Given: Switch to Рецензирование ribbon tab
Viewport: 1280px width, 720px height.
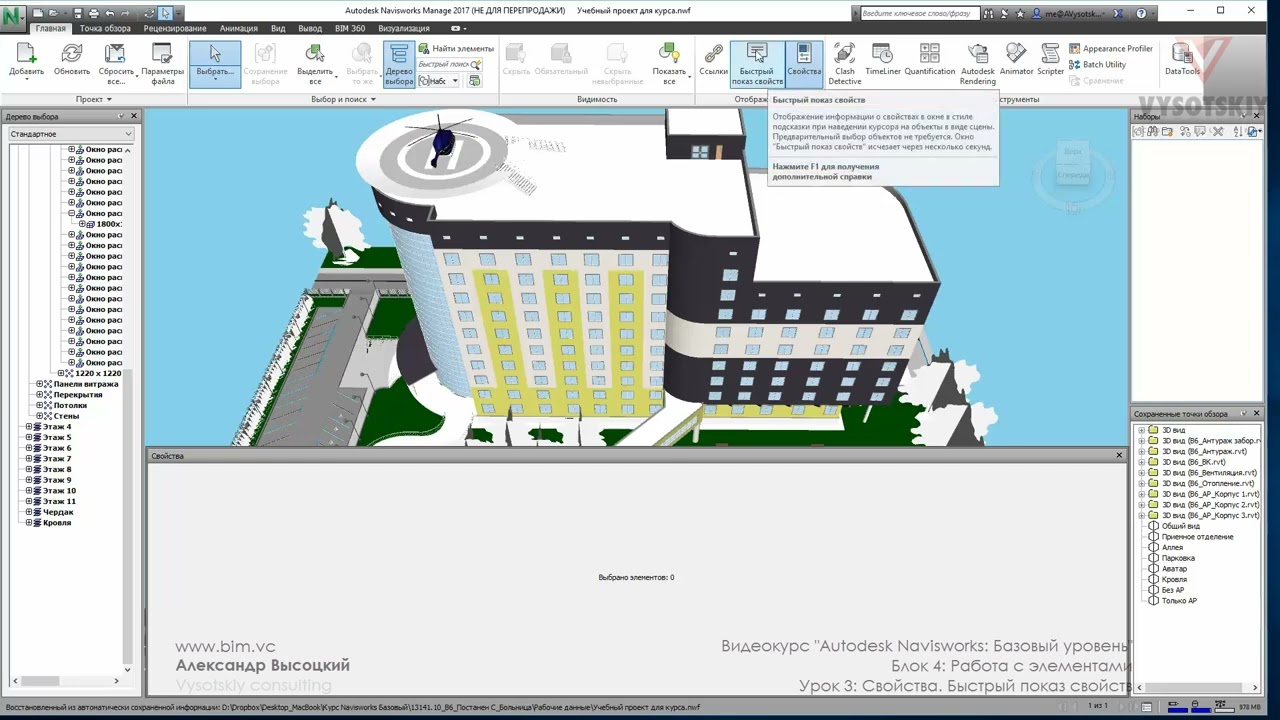Looking at the screenshot, I should (x=174, y=29).
